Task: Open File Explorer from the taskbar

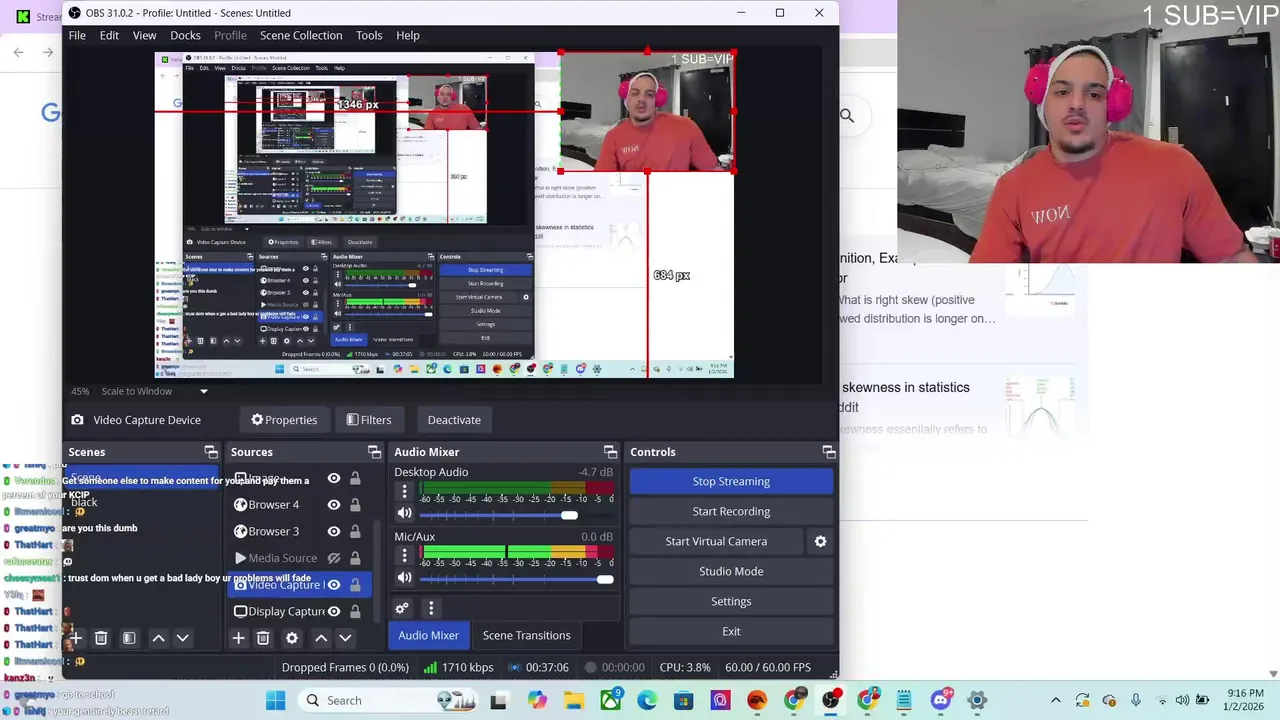Action: pos(574,700)
